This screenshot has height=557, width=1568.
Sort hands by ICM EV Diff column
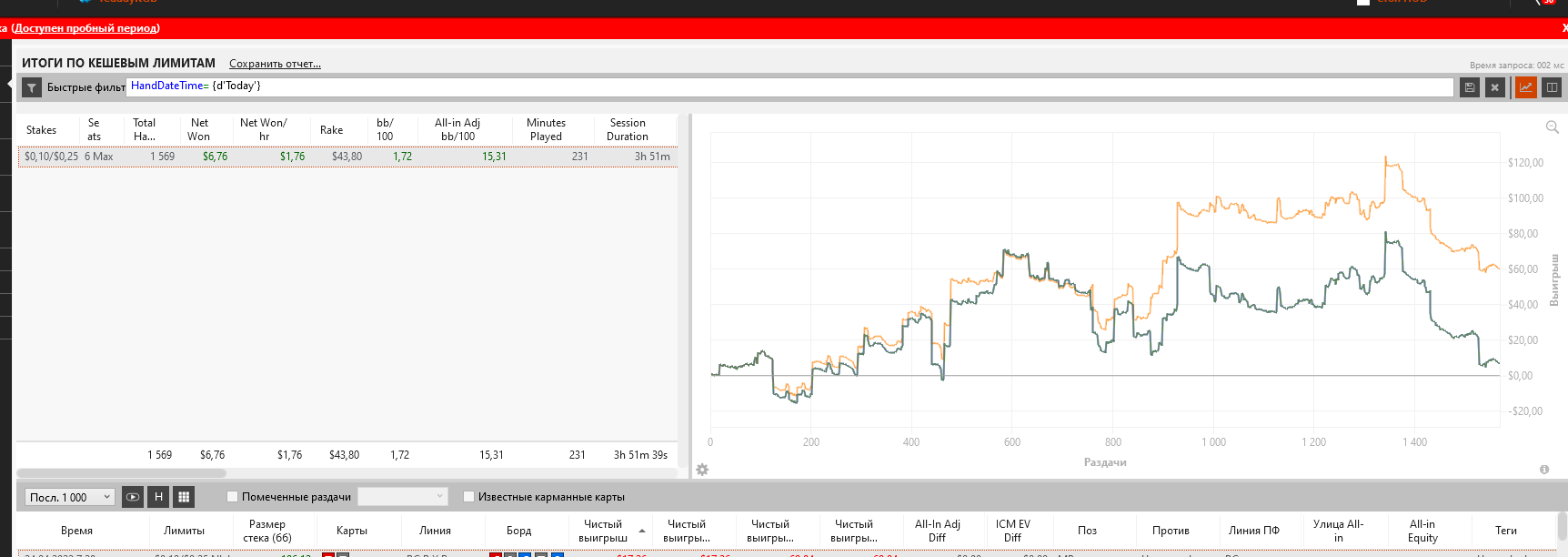[1012, 531]
